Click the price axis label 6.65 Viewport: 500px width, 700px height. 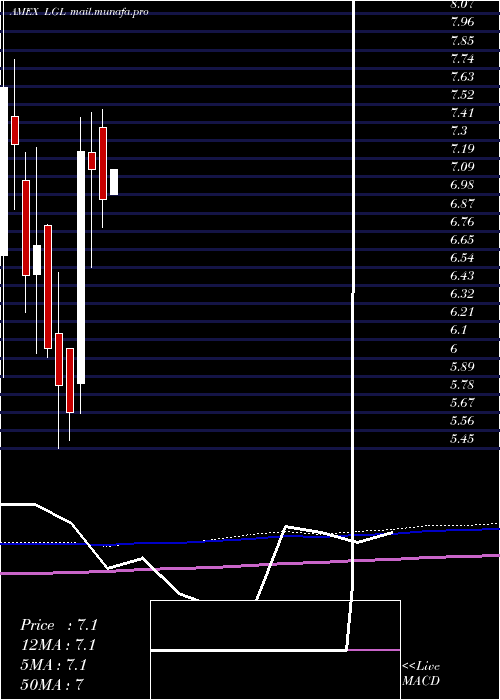coord(462,240)
